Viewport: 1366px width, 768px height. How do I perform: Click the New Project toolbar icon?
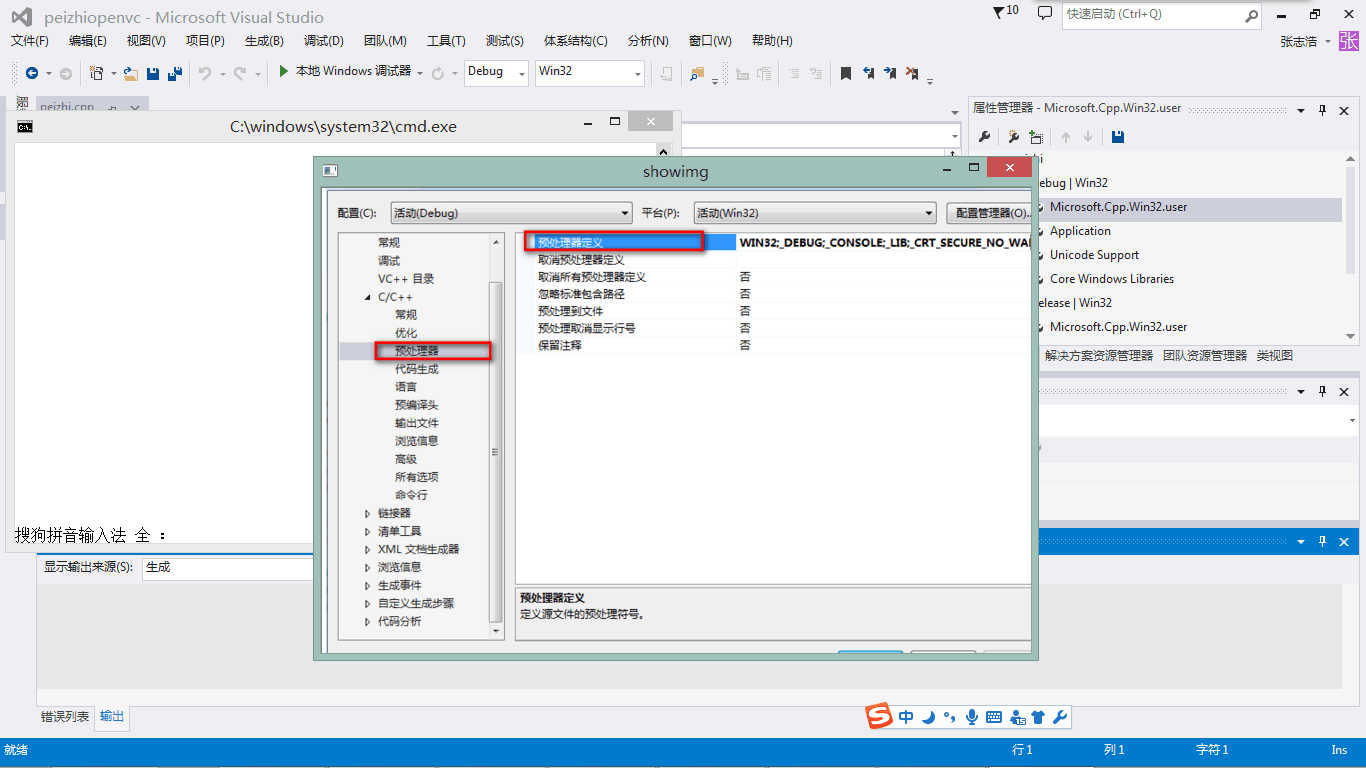pos(97,73)
